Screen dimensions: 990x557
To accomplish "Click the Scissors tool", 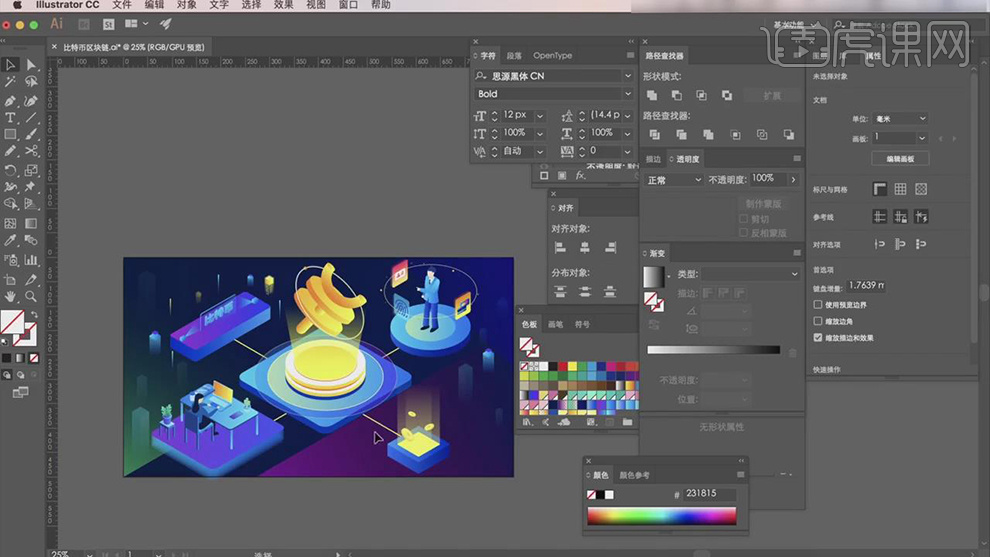I will click(31, 151).
